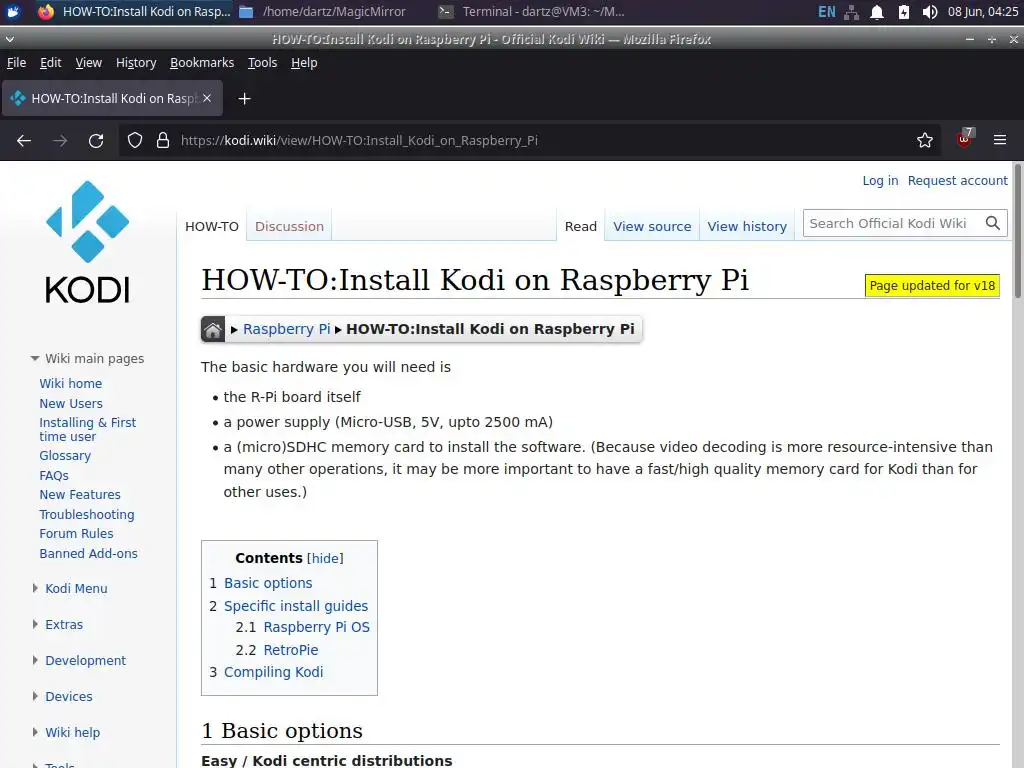Select the HOW-TO page tab
The height and width of the screenshot is (768, 1024).
point(212,226)
